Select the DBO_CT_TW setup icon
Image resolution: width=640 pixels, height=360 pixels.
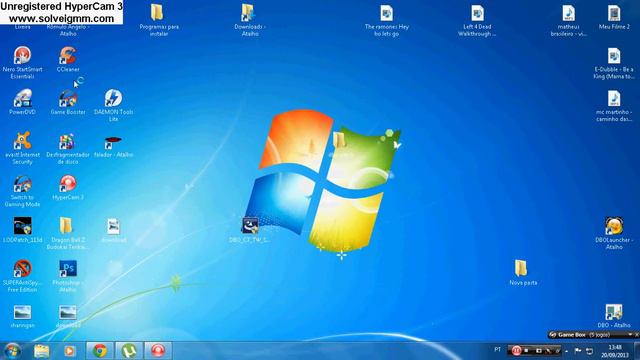pos(250,230)
